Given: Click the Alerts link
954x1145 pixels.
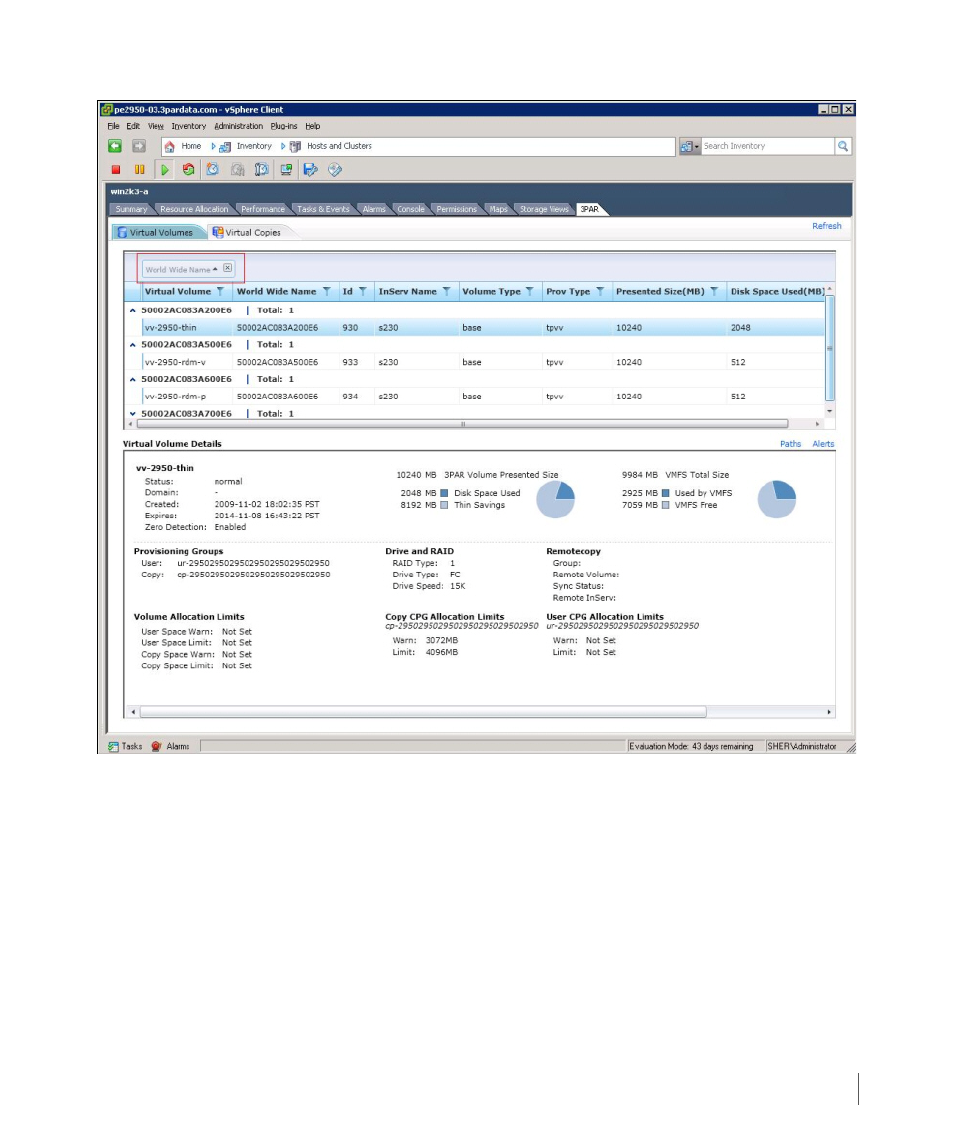Looking at the screenshot, I should click(823, 444).
